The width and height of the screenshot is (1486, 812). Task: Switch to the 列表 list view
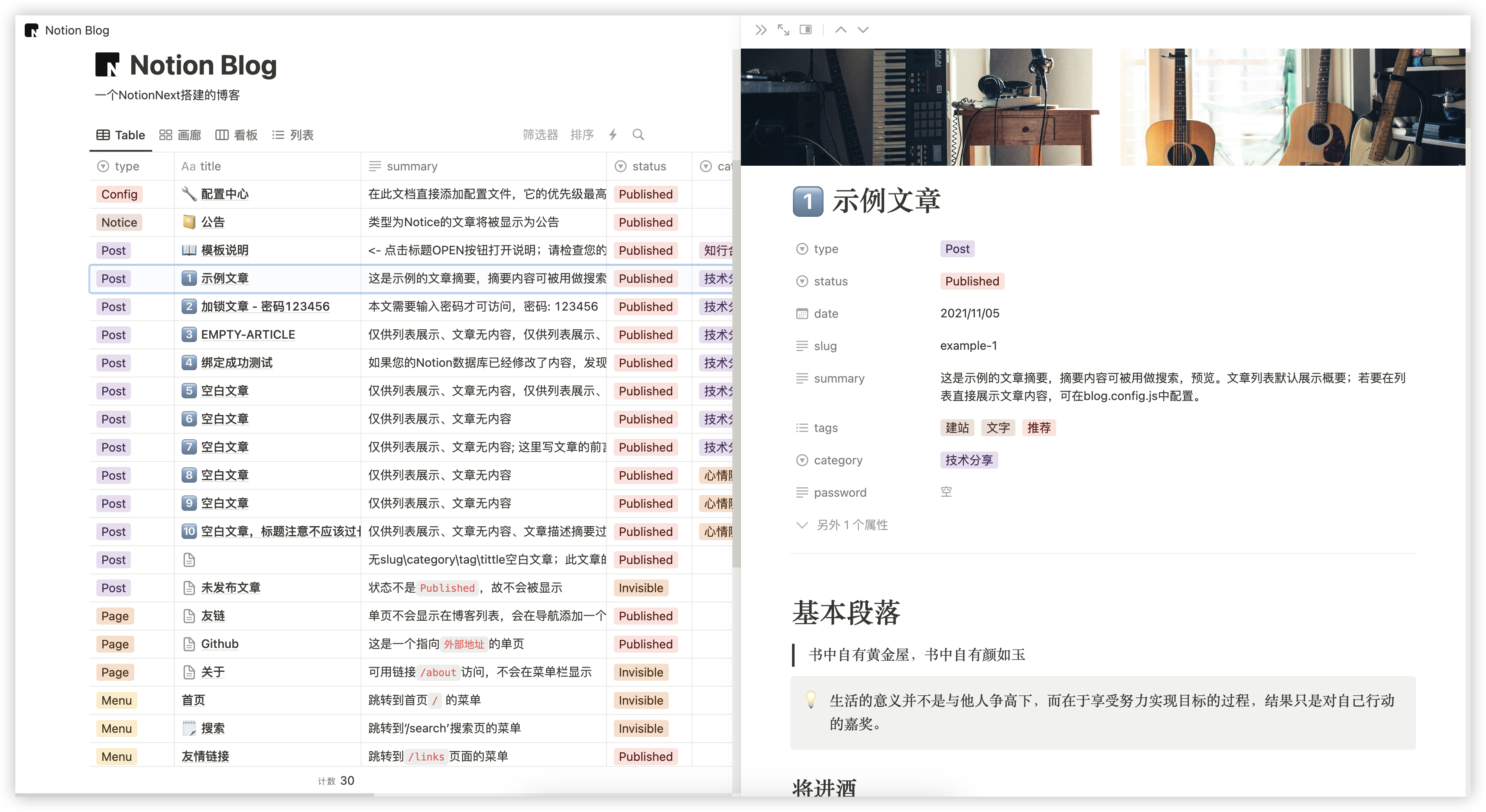[x=292, y=135]
